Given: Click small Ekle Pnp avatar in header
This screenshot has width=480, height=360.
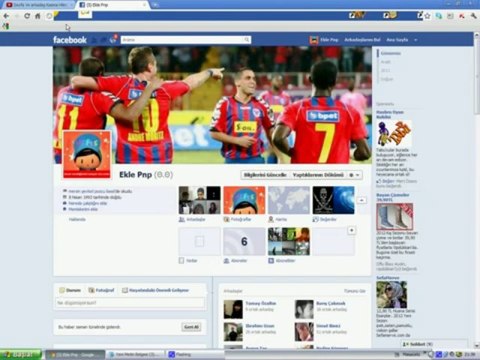Looking at the screenshot, I should point(314,40).
